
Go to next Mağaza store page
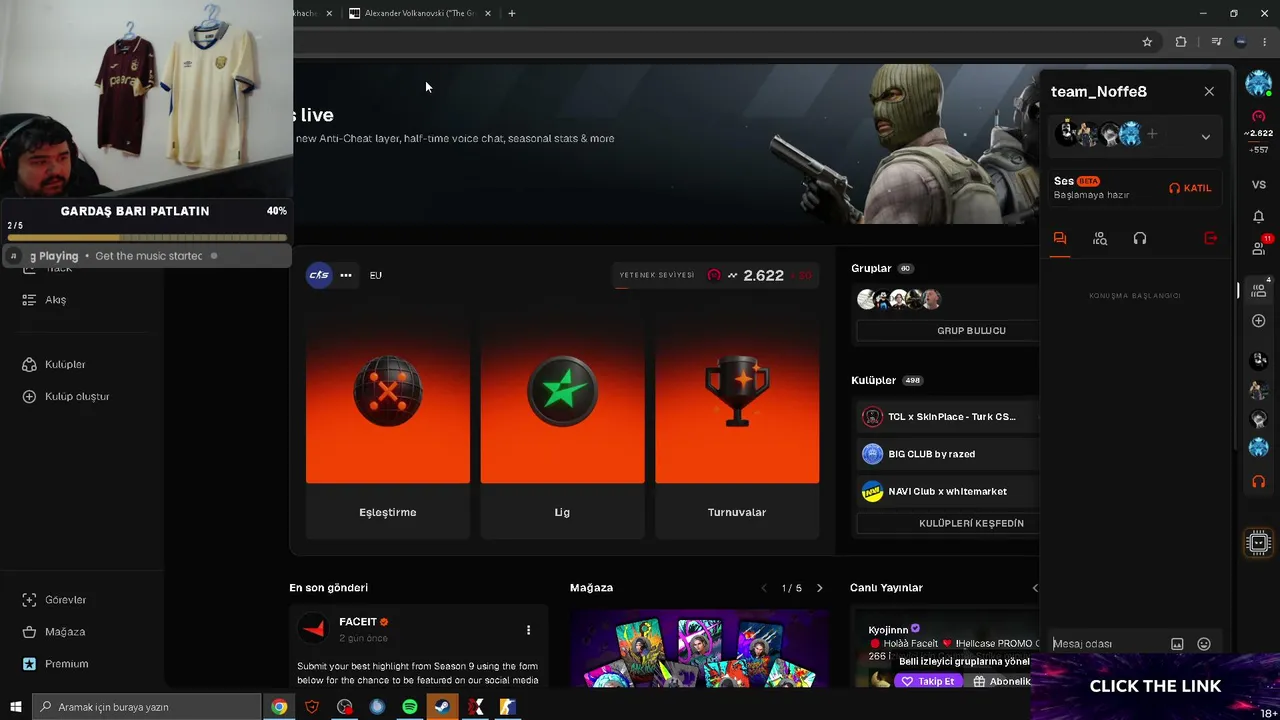click(819, 588)
